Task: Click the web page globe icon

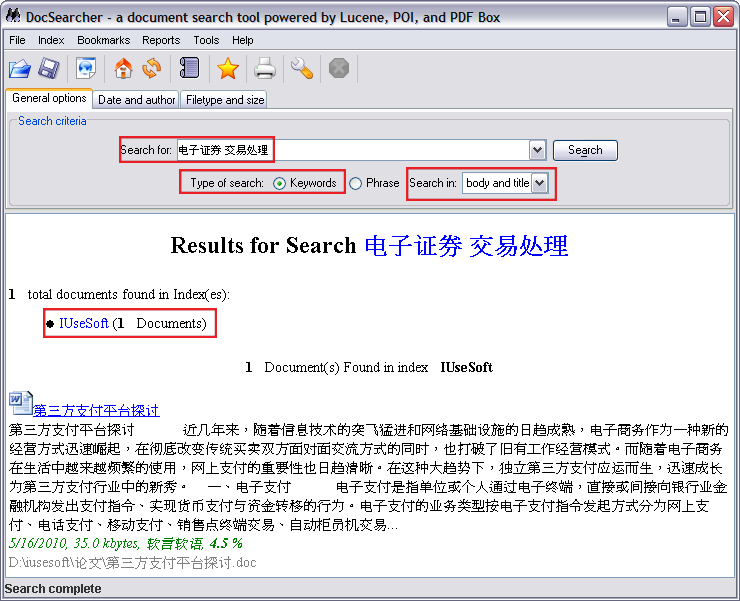Action: tap(87, 68)
